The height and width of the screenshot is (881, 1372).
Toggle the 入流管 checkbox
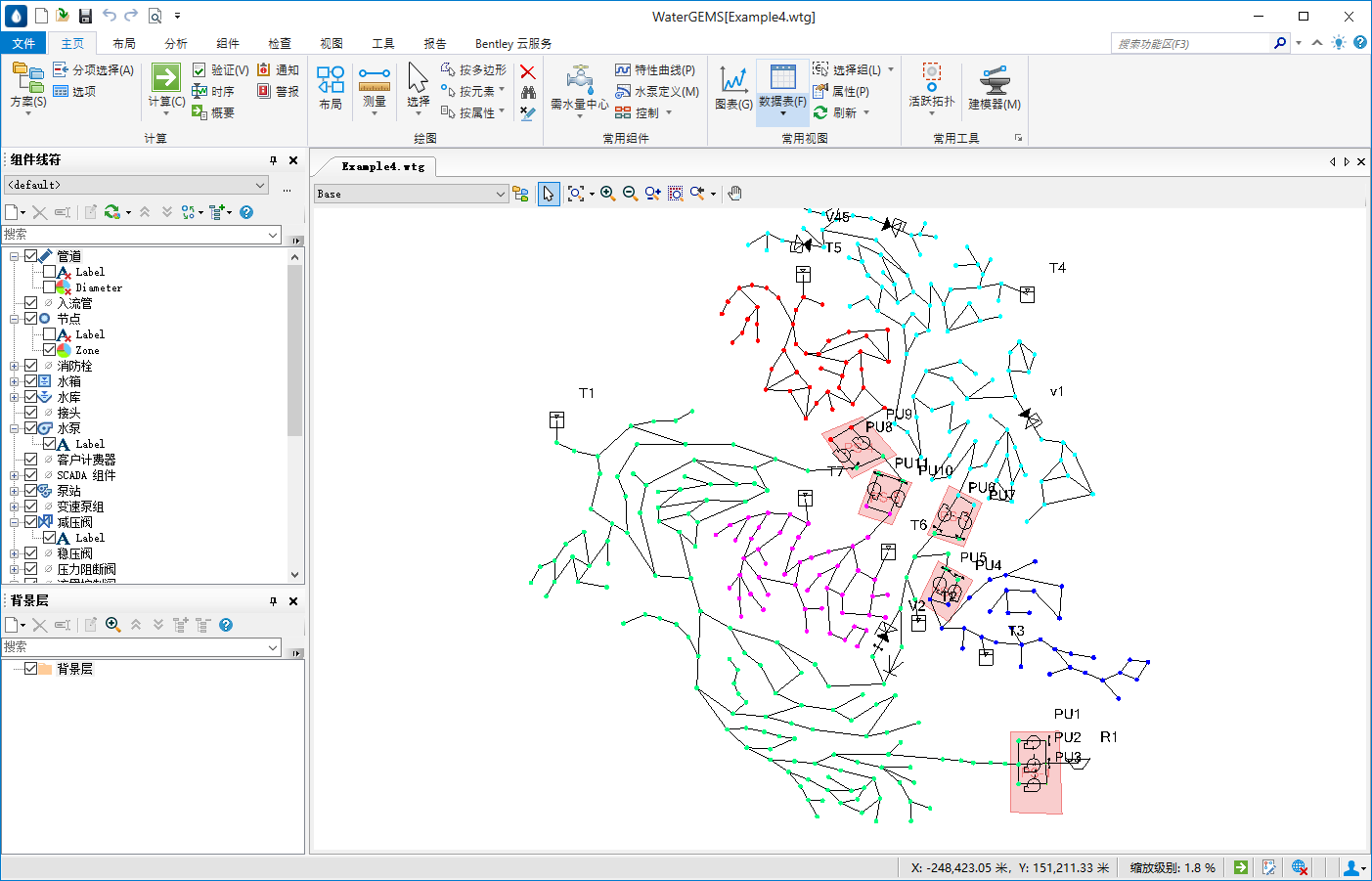point(31,303)
